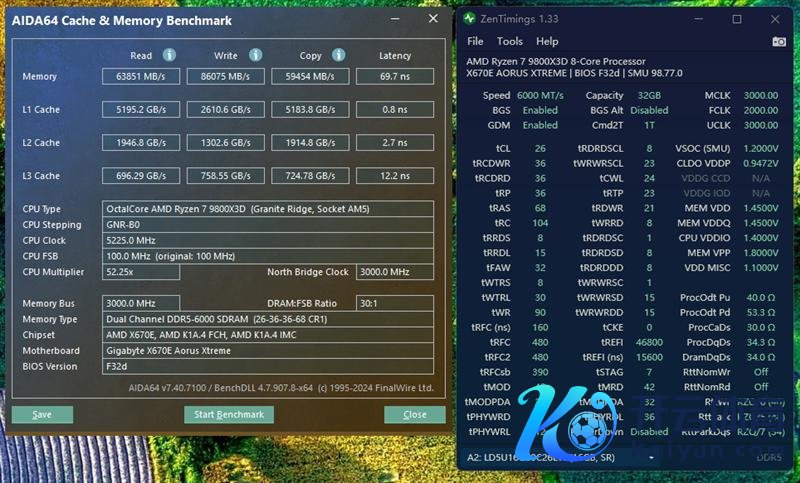The width and height of the screenshot is (800, 483).
Task: Open the Help menu in ZenTimings
Action: [547, 41]
